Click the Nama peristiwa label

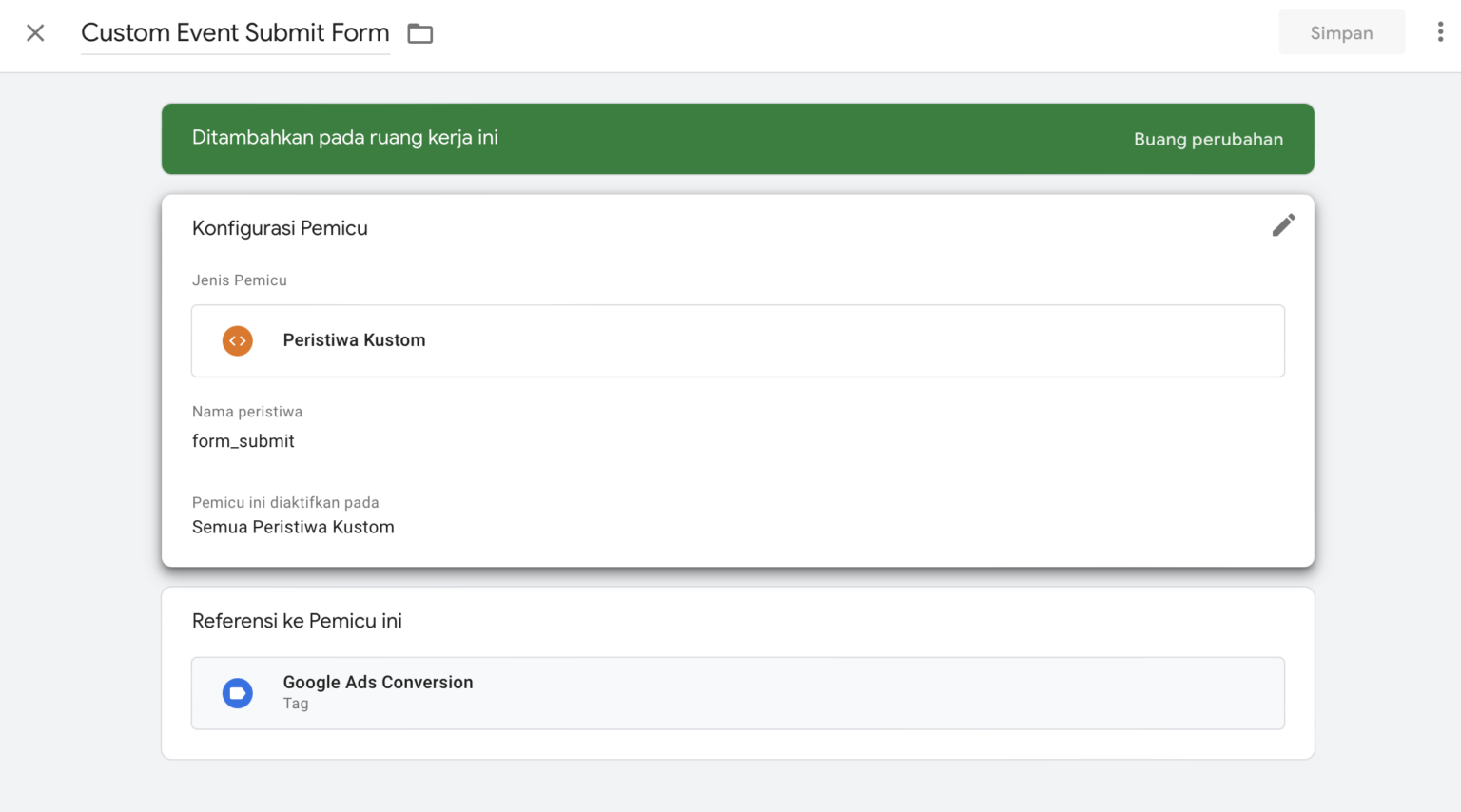[246, 411]
